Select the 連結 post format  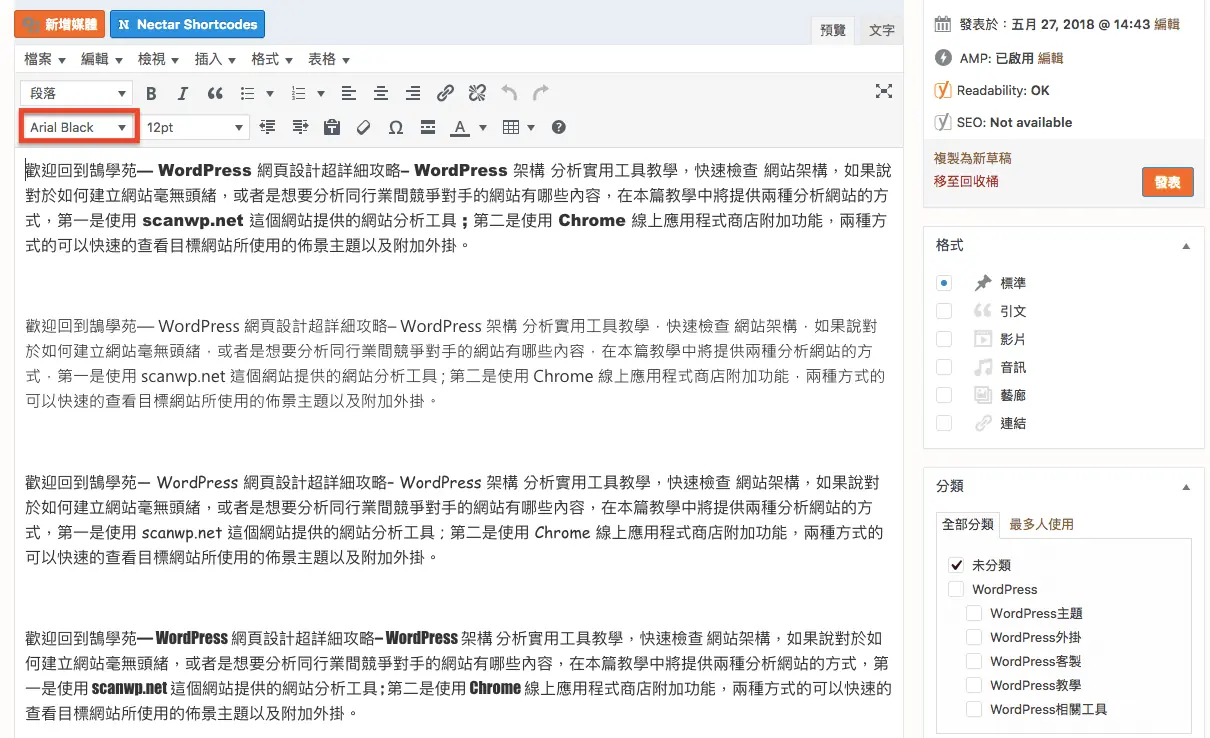pos(944,423)
